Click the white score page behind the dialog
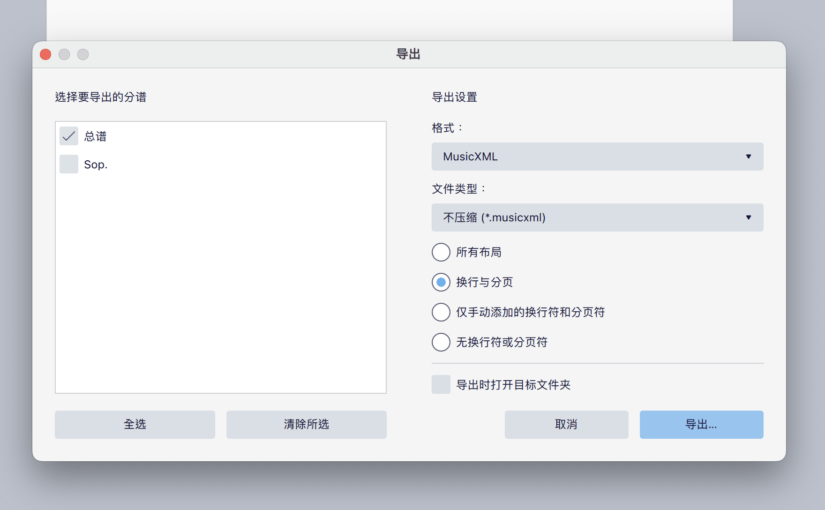Screen dimensions: 825x510 (x=390, y=18)
